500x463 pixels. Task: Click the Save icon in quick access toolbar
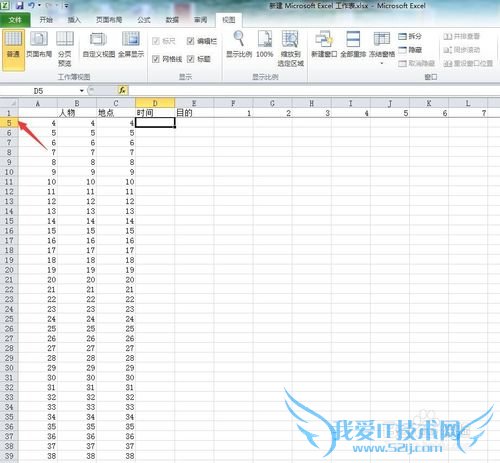[19, 5]
